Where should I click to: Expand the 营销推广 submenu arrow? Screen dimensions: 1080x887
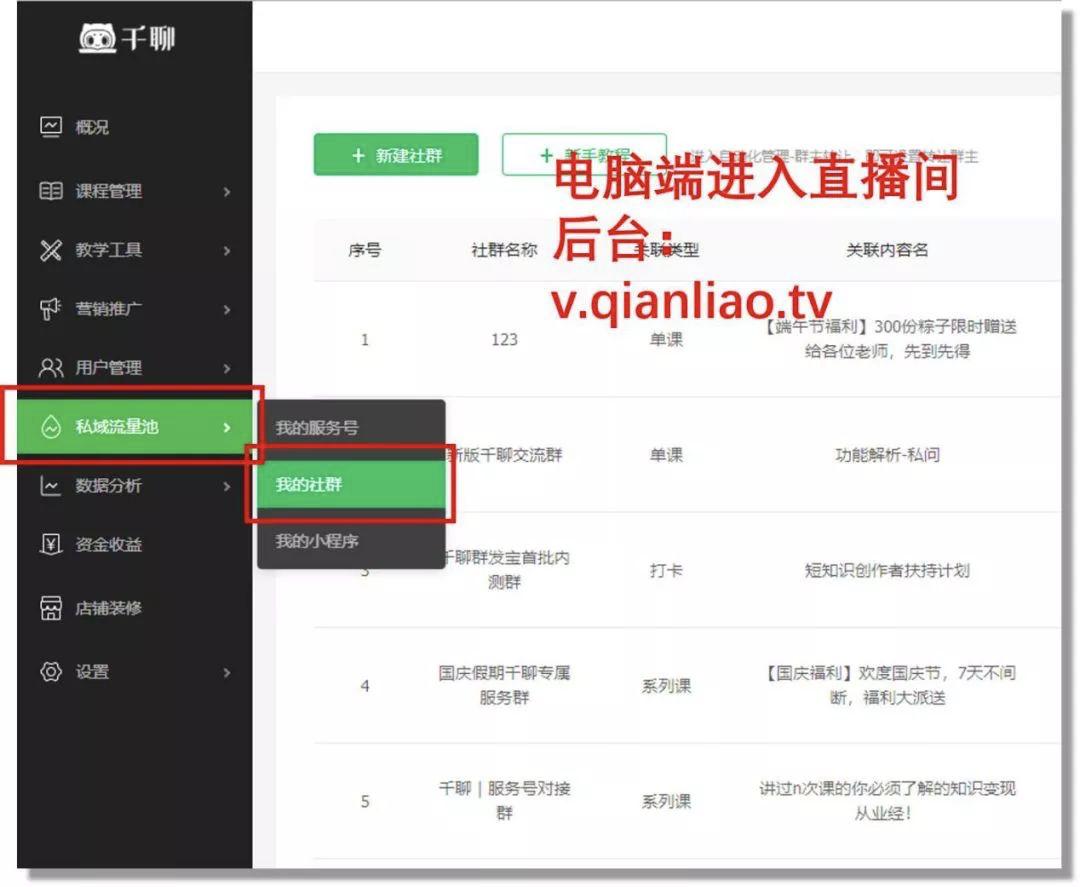click(225, 309)
